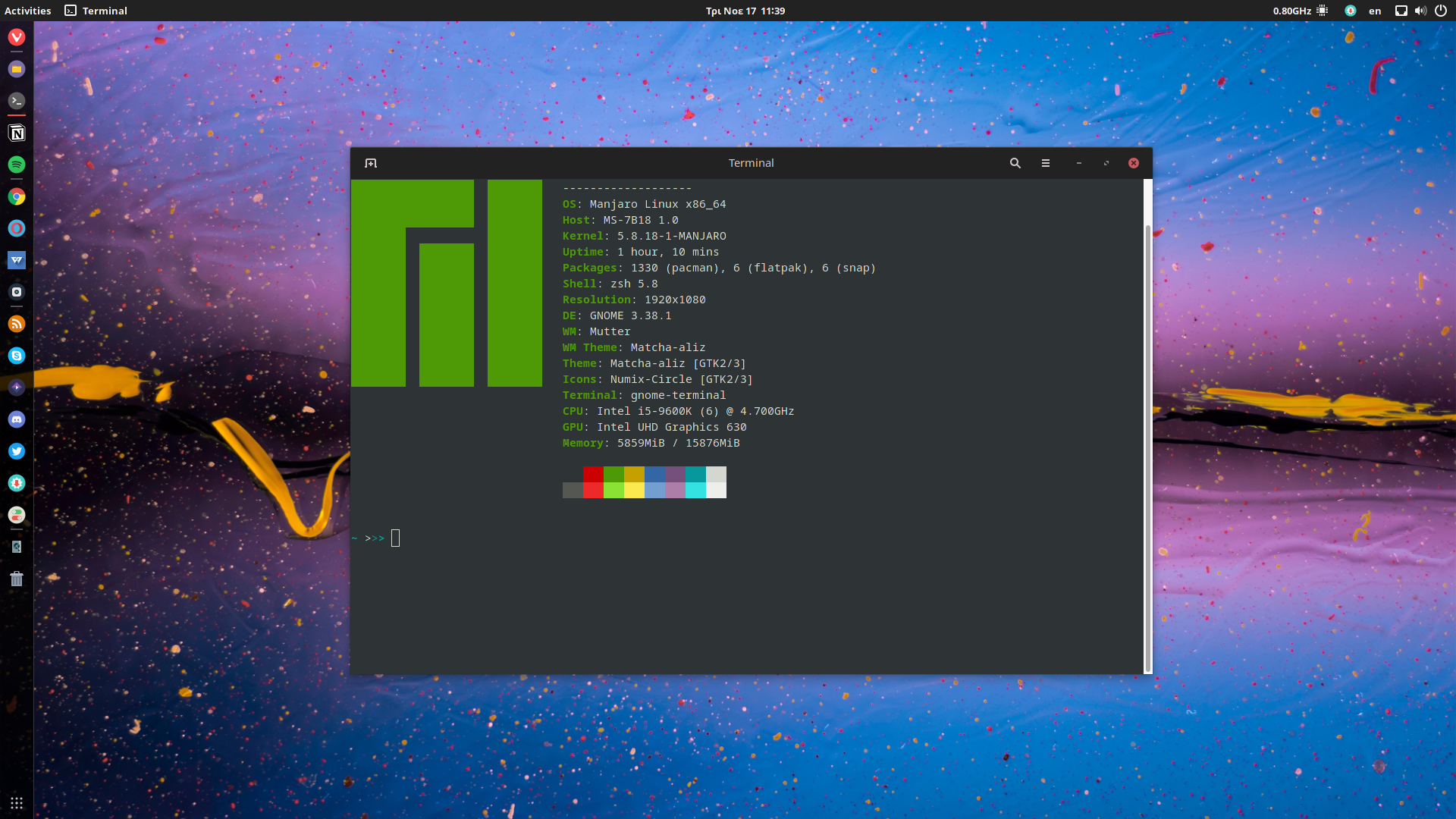The width and height of the screenshot is (1456, 819).
Task: Open Spotify from the dock
Action: [17, 165]
